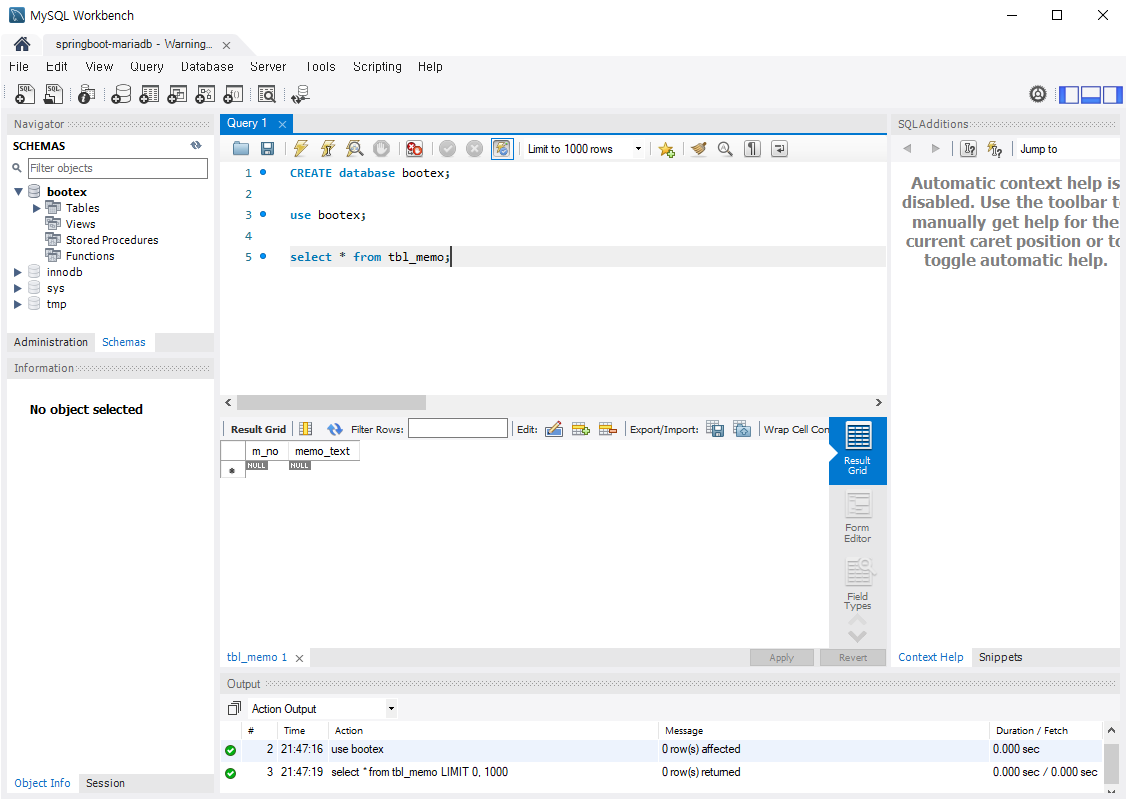The image size is (1127, 800).
Task: Select Views under bootex schema
Action: (x=80, y=224)
